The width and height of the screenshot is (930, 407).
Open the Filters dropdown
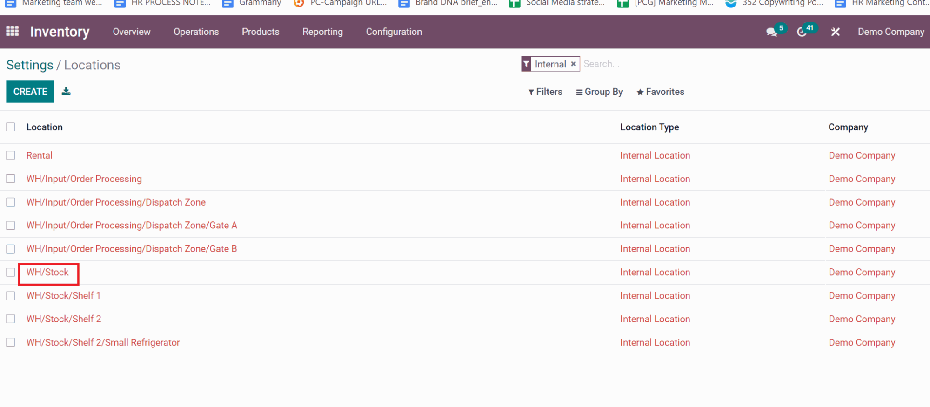545,92
